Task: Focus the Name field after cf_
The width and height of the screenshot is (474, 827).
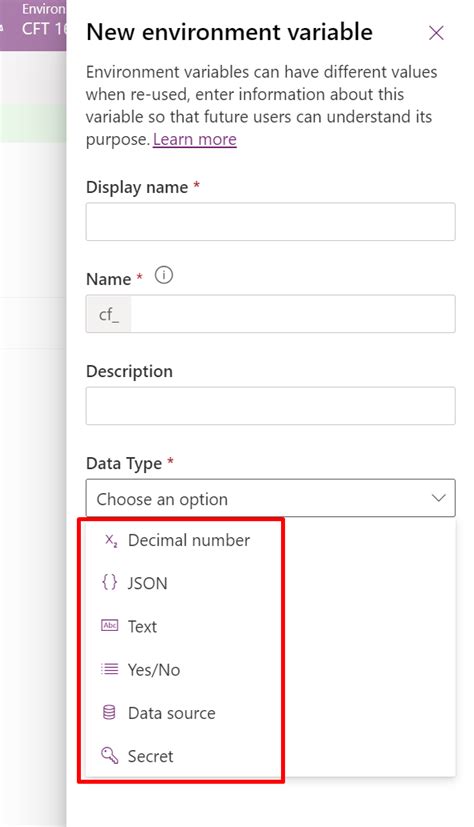Action: (293, 314)
